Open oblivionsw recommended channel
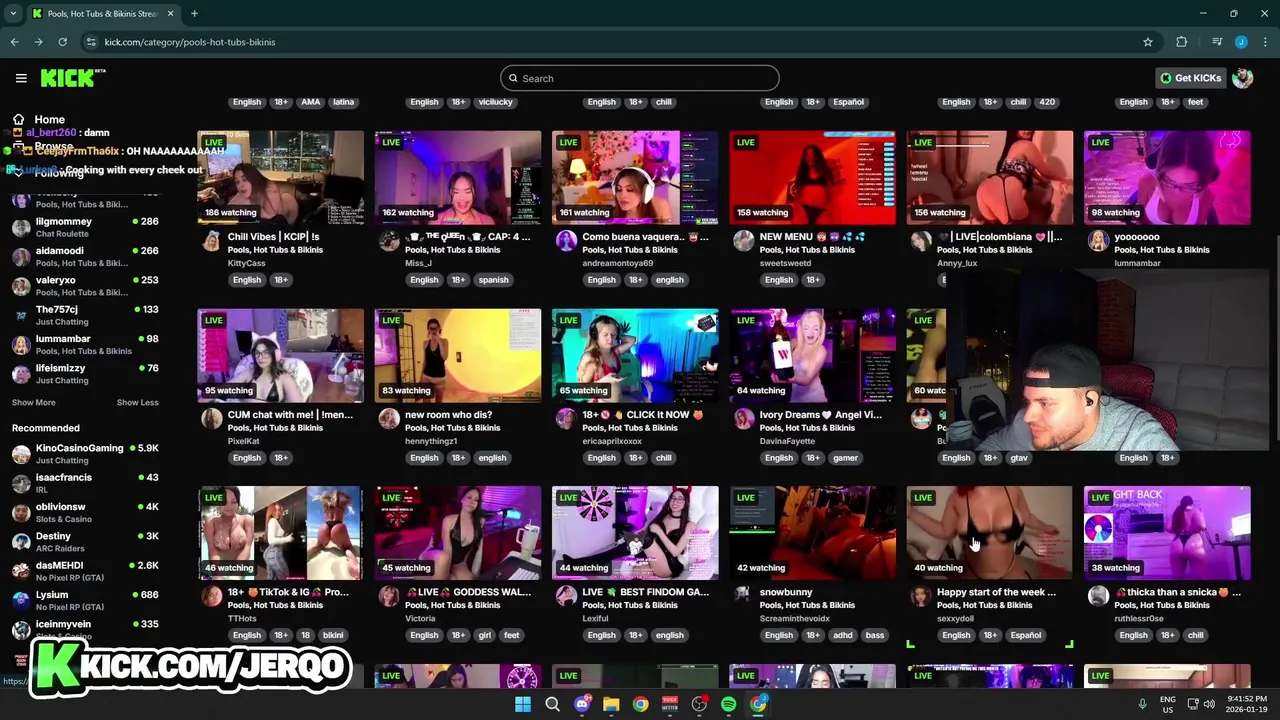 click(x=85, y=512)
